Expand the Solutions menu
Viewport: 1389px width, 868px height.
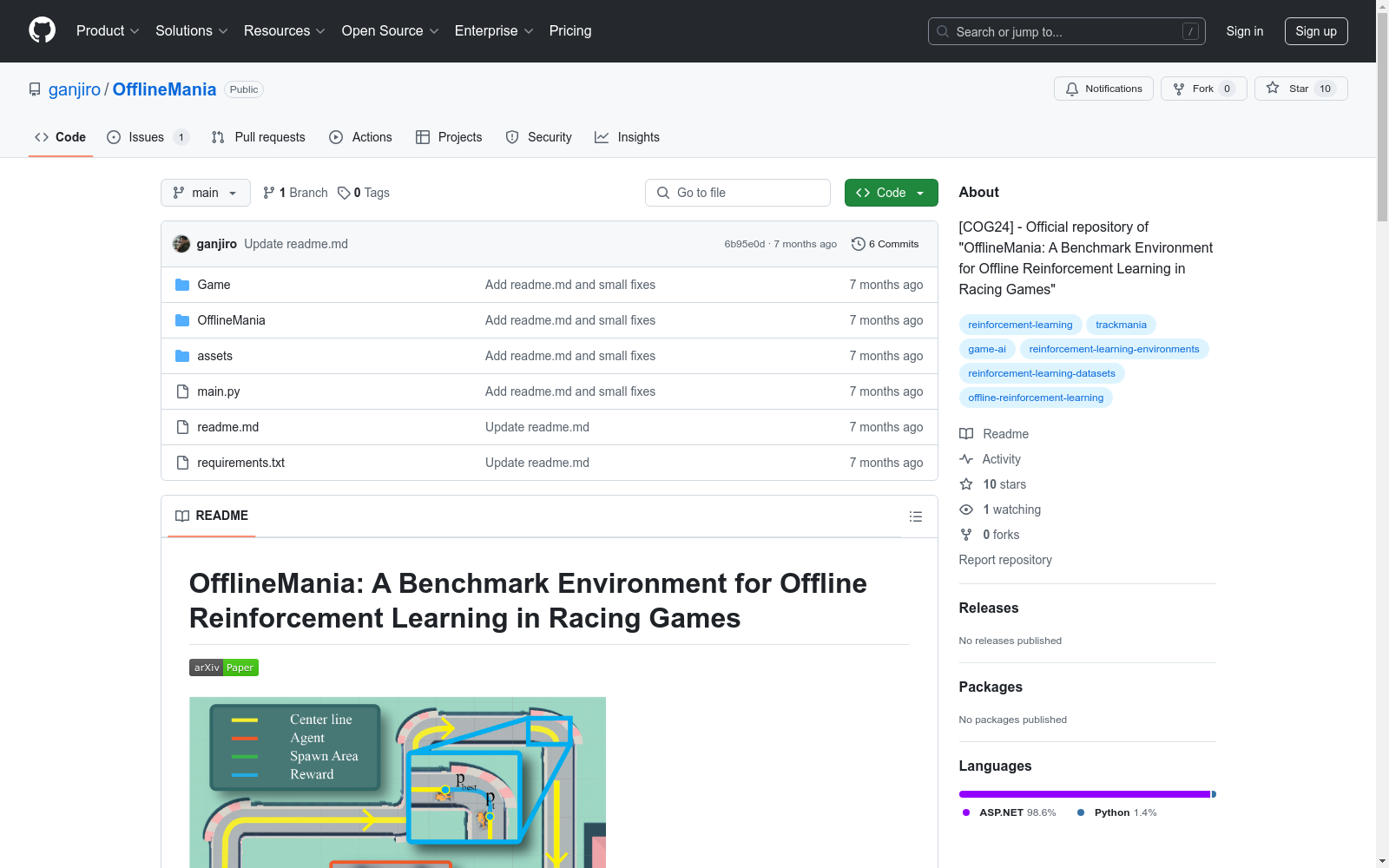[x=192, y=30]
